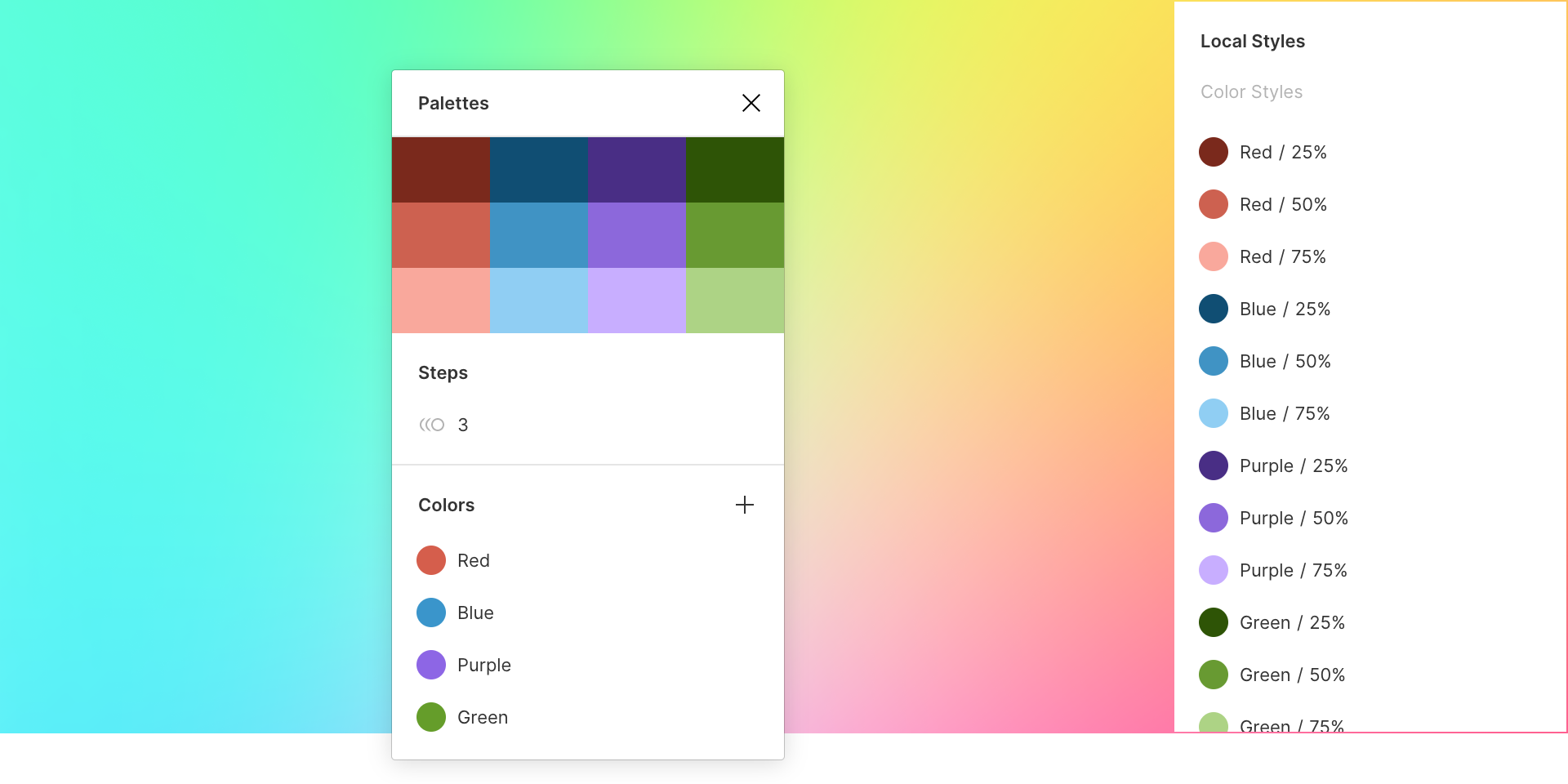Select the Green color entry in Colors

(x=483, y=717)
